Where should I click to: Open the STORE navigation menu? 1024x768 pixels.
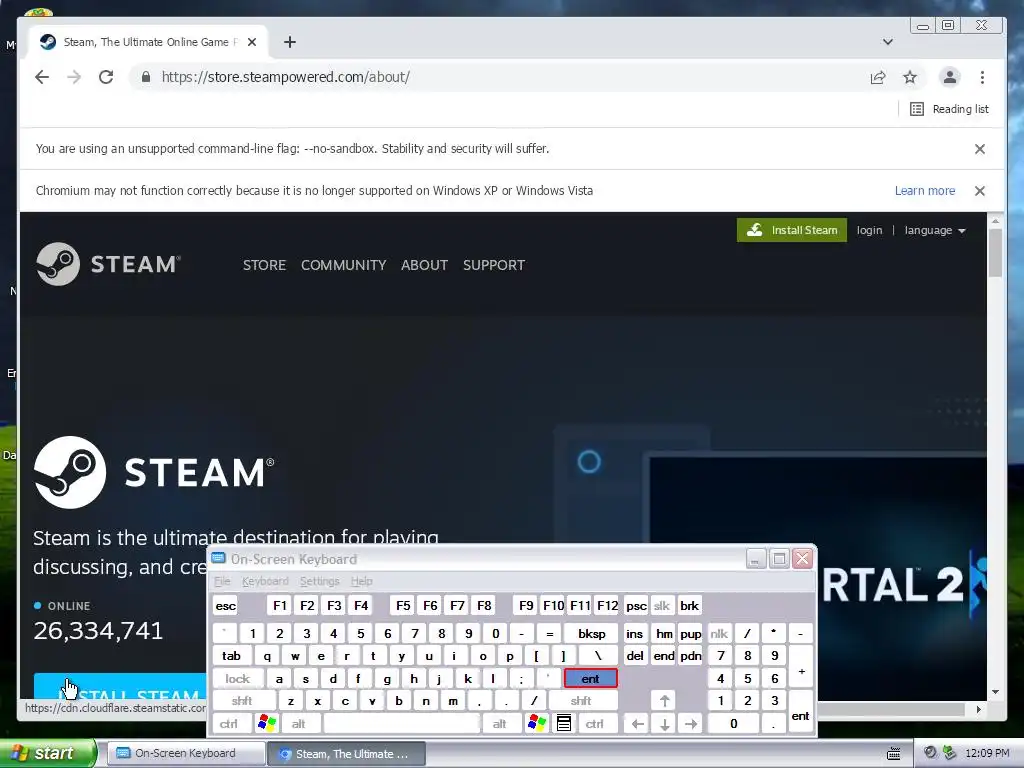tap(264, 265)
